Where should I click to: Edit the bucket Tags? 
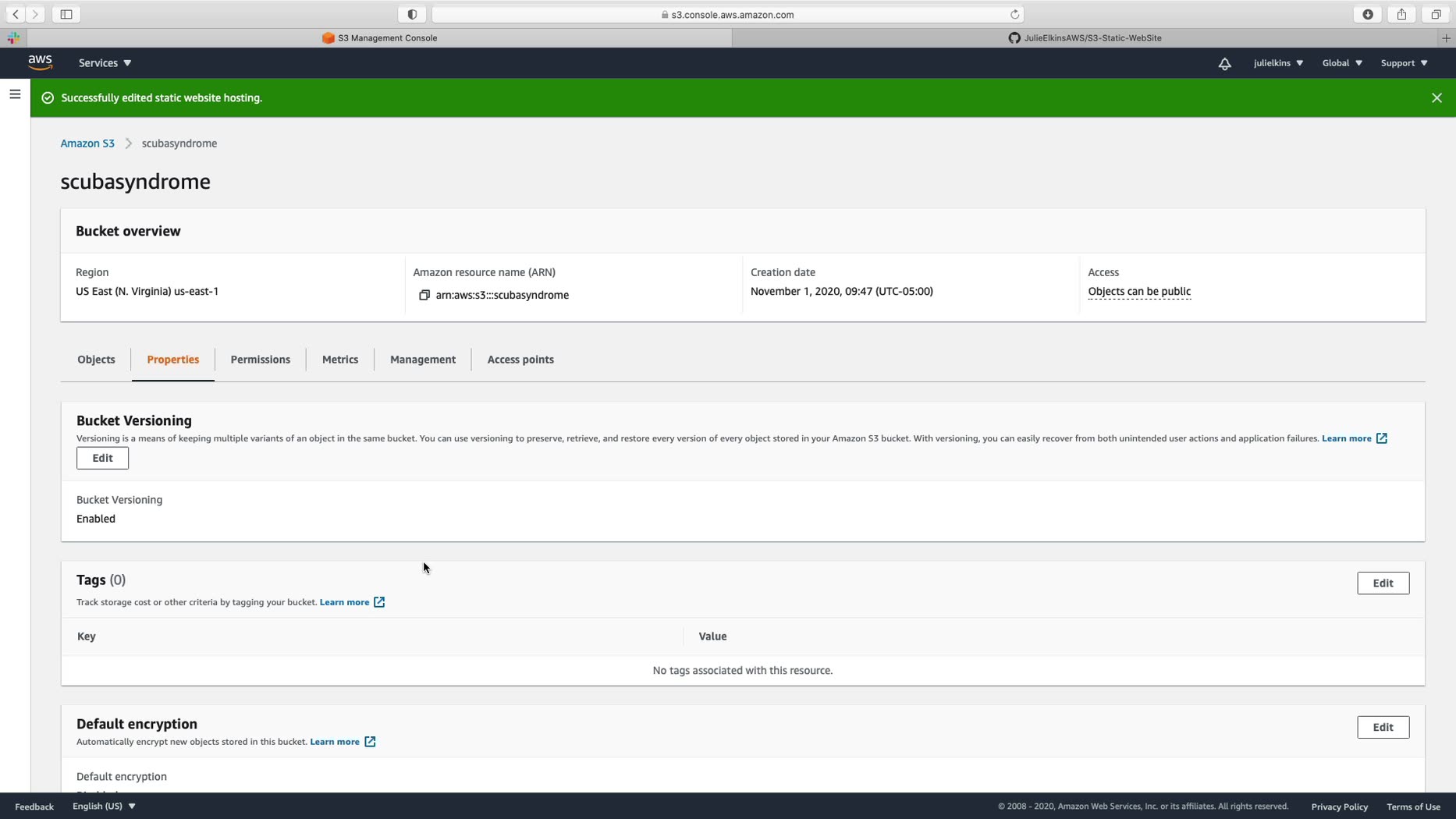pos(1383,583)
